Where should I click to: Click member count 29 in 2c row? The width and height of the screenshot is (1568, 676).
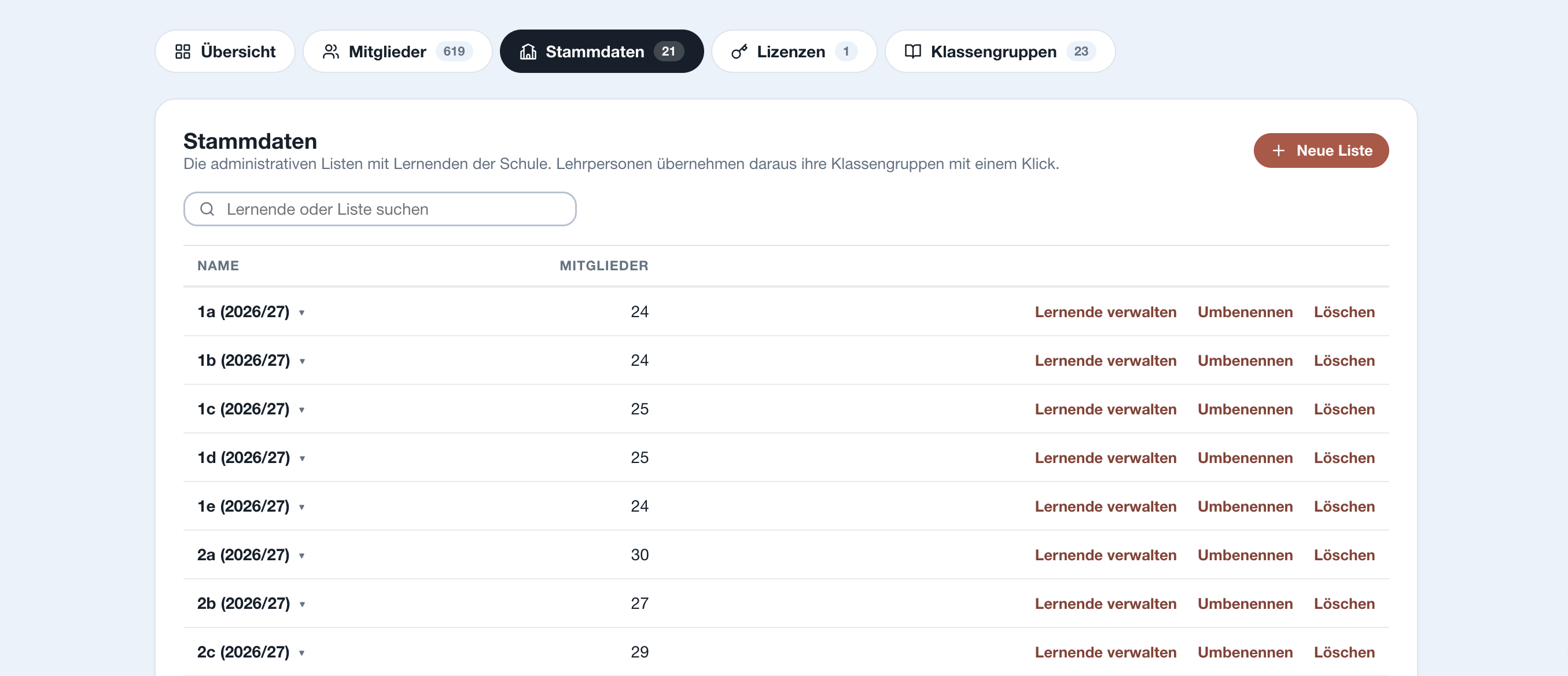(639, 652)
